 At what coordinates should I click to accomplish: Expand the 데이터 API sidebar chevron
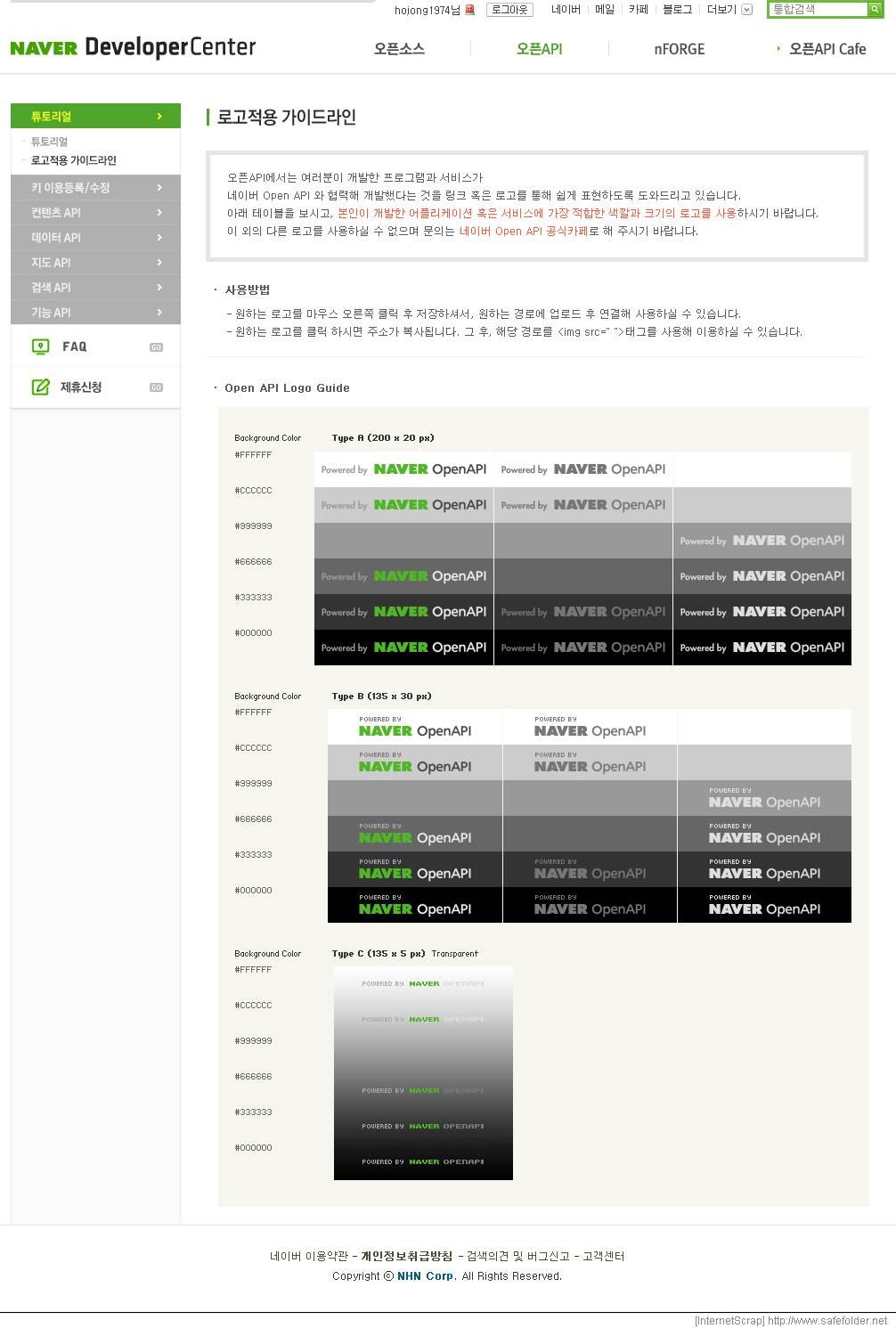pyautogui.click(x=159, y=238)
